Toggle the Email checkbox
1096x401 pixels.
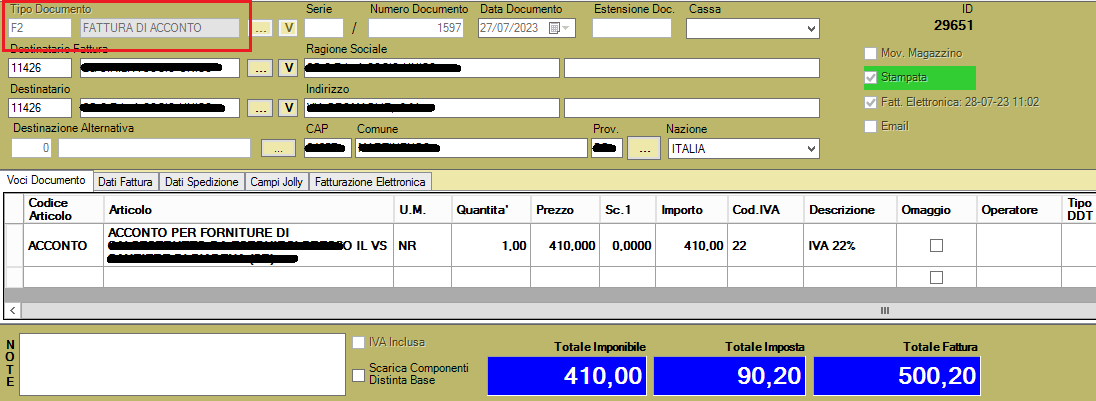click(x=871, y=127)
